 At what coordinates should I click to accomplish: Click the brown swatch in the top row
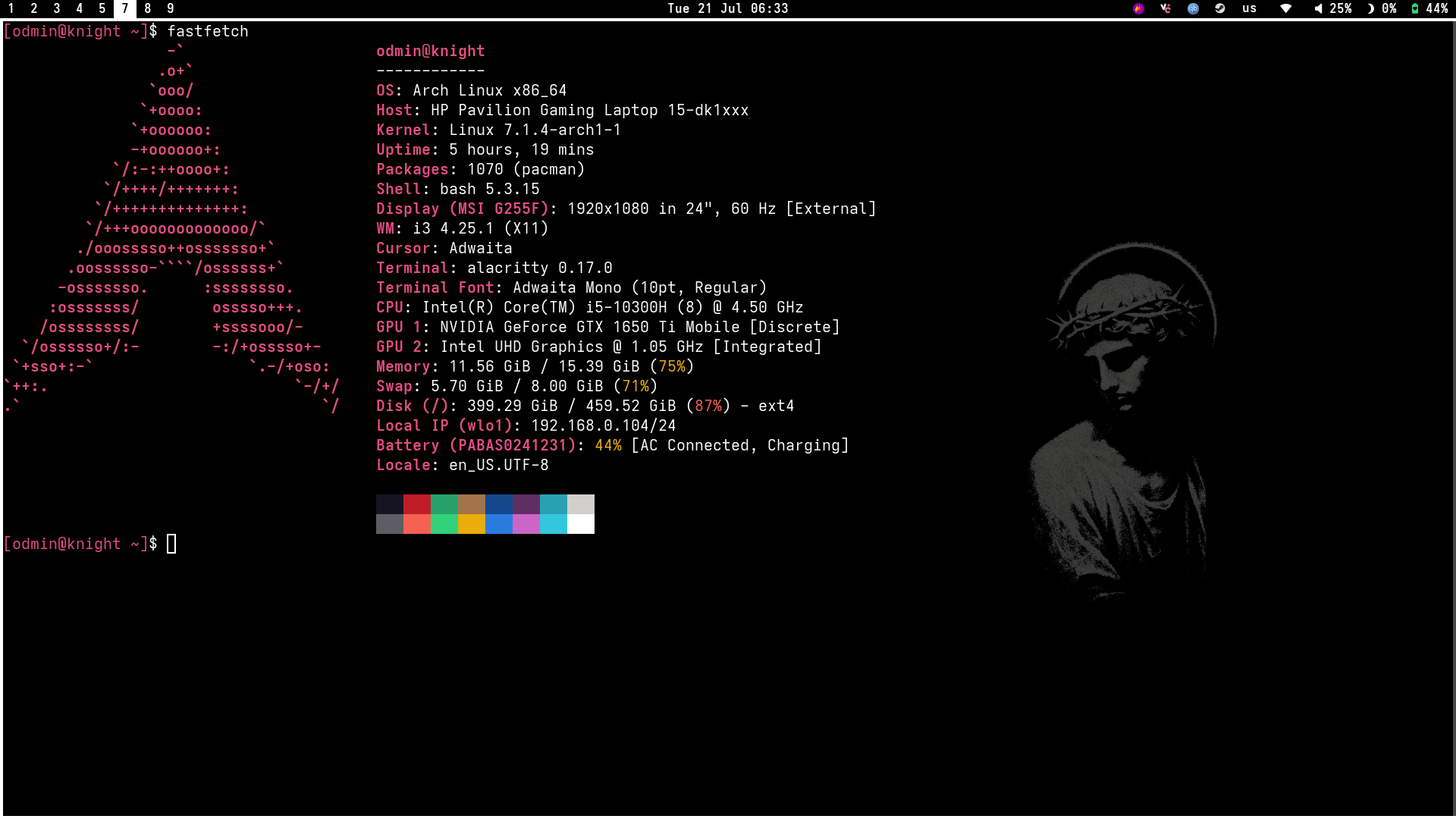click(472, 504)
